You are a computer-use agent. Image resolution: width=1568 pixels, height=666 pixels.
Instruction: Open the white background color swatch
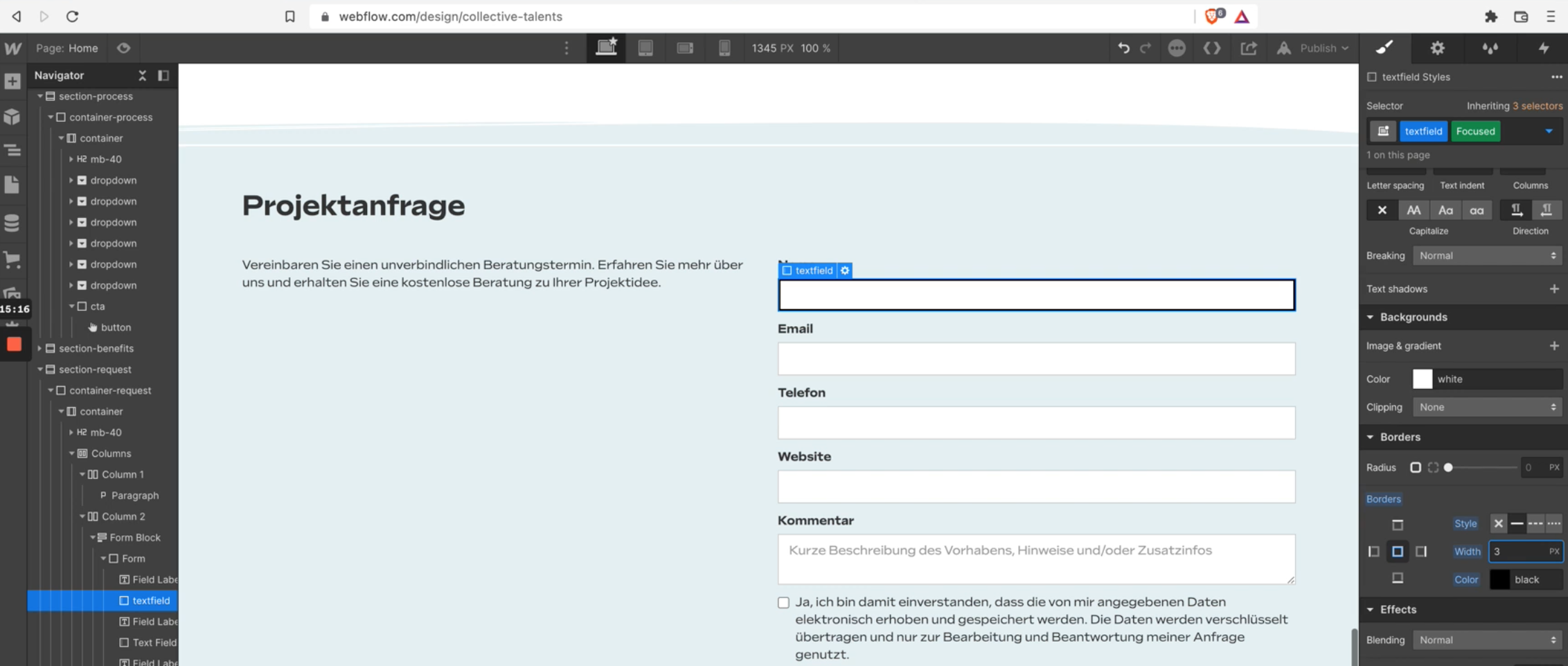(x=1422, y=379)
